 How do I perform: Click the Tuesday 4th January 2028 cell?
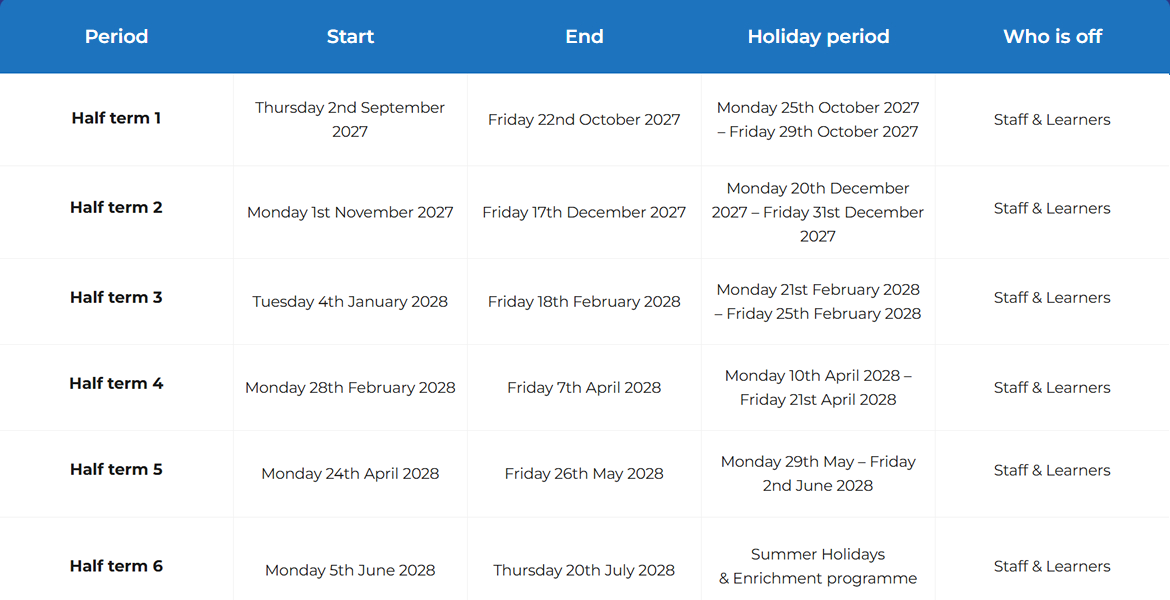350,302
